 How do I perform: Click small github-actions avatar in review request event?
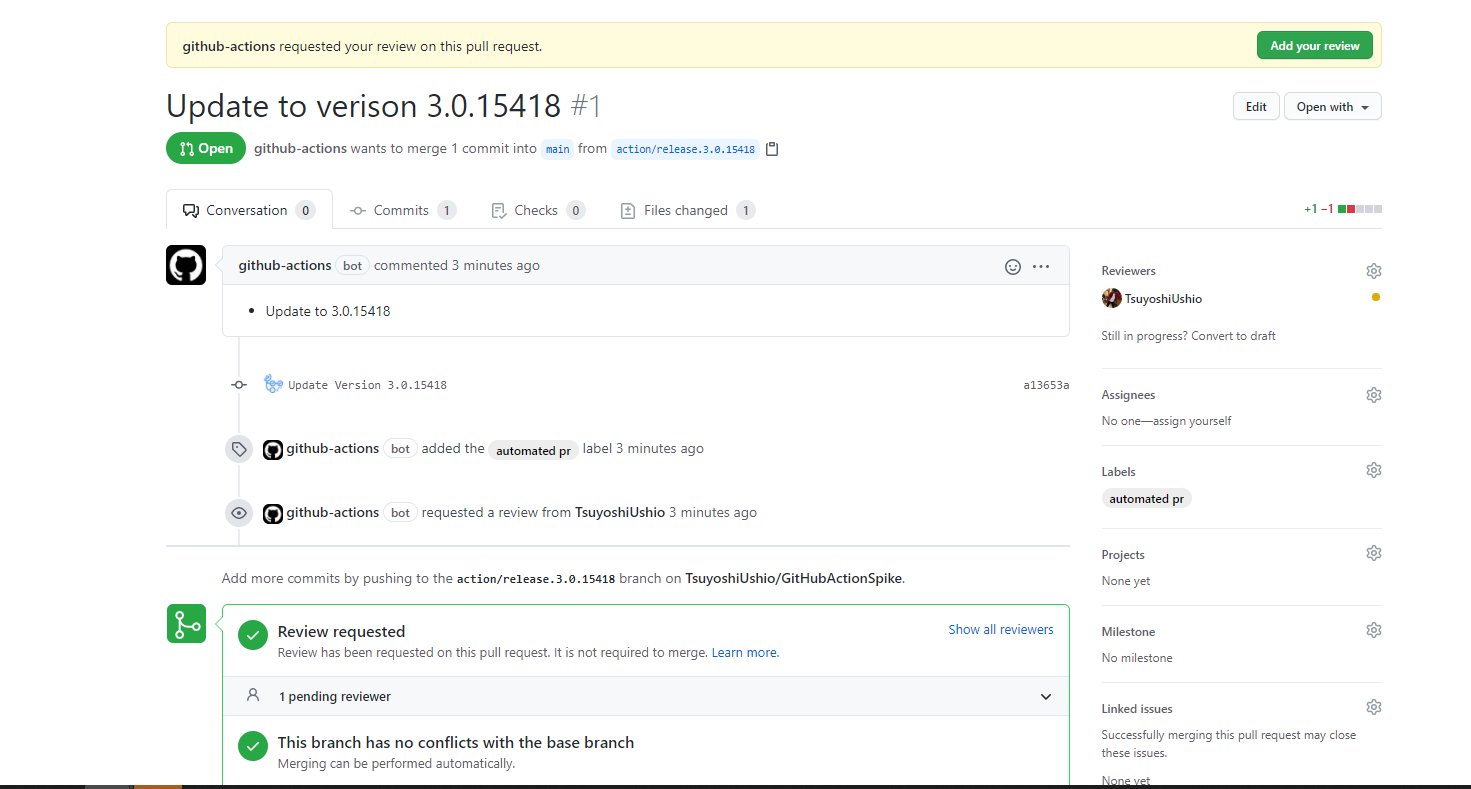273,514
